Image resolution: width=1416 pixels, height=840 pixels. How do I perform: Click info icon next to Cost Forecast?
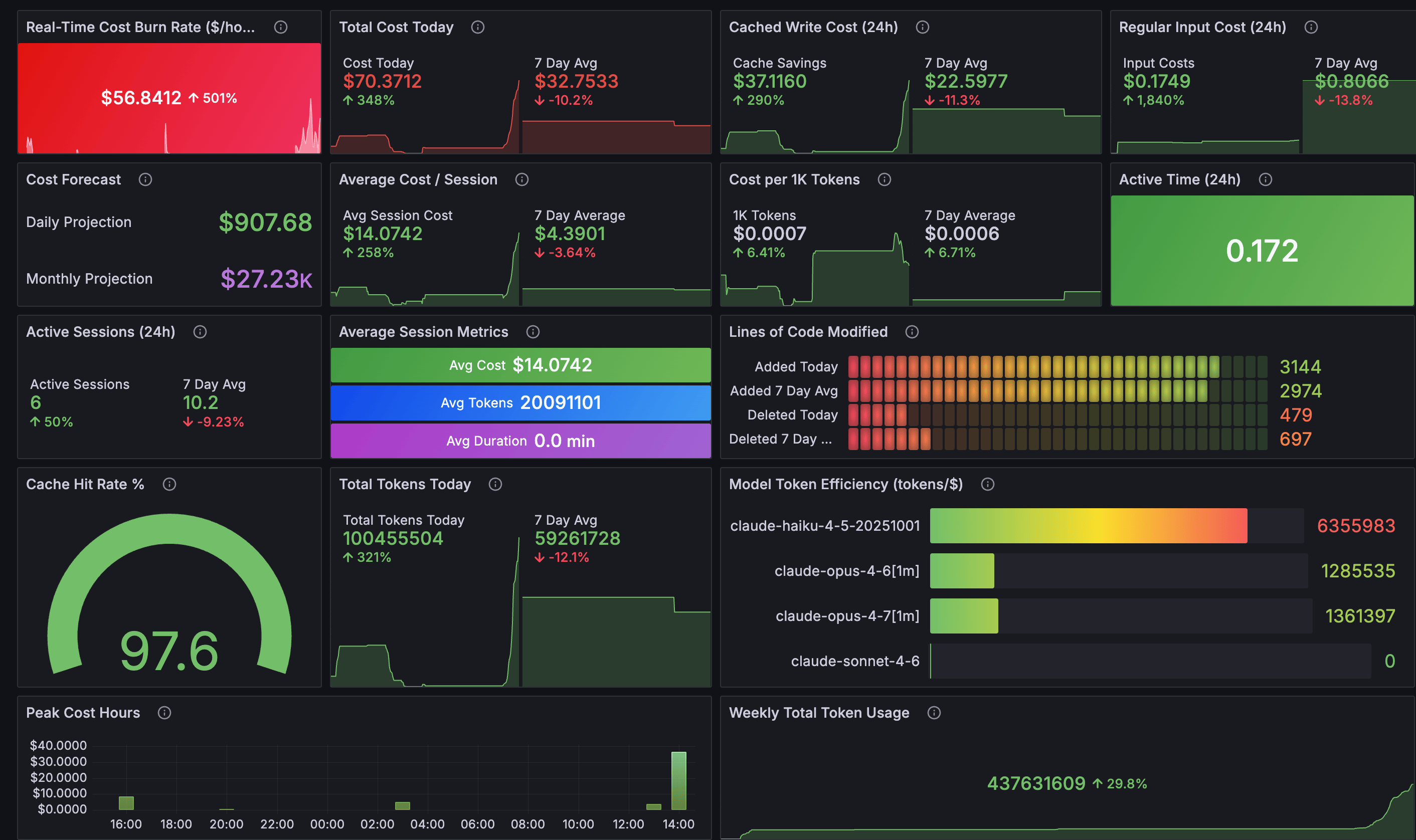point(145,179)
